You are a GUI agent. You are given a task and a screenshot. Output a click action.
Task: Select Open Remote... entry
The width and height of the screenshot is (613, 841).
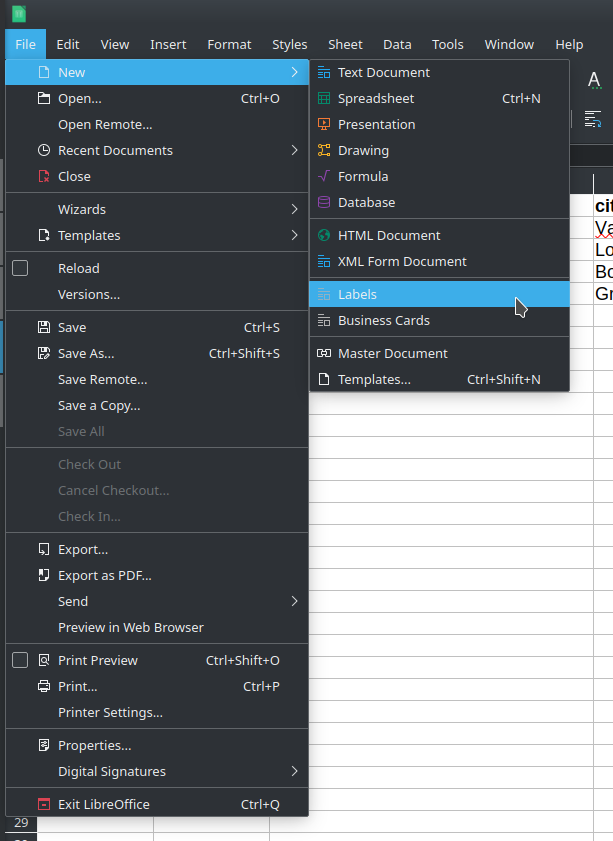(157, 124)
